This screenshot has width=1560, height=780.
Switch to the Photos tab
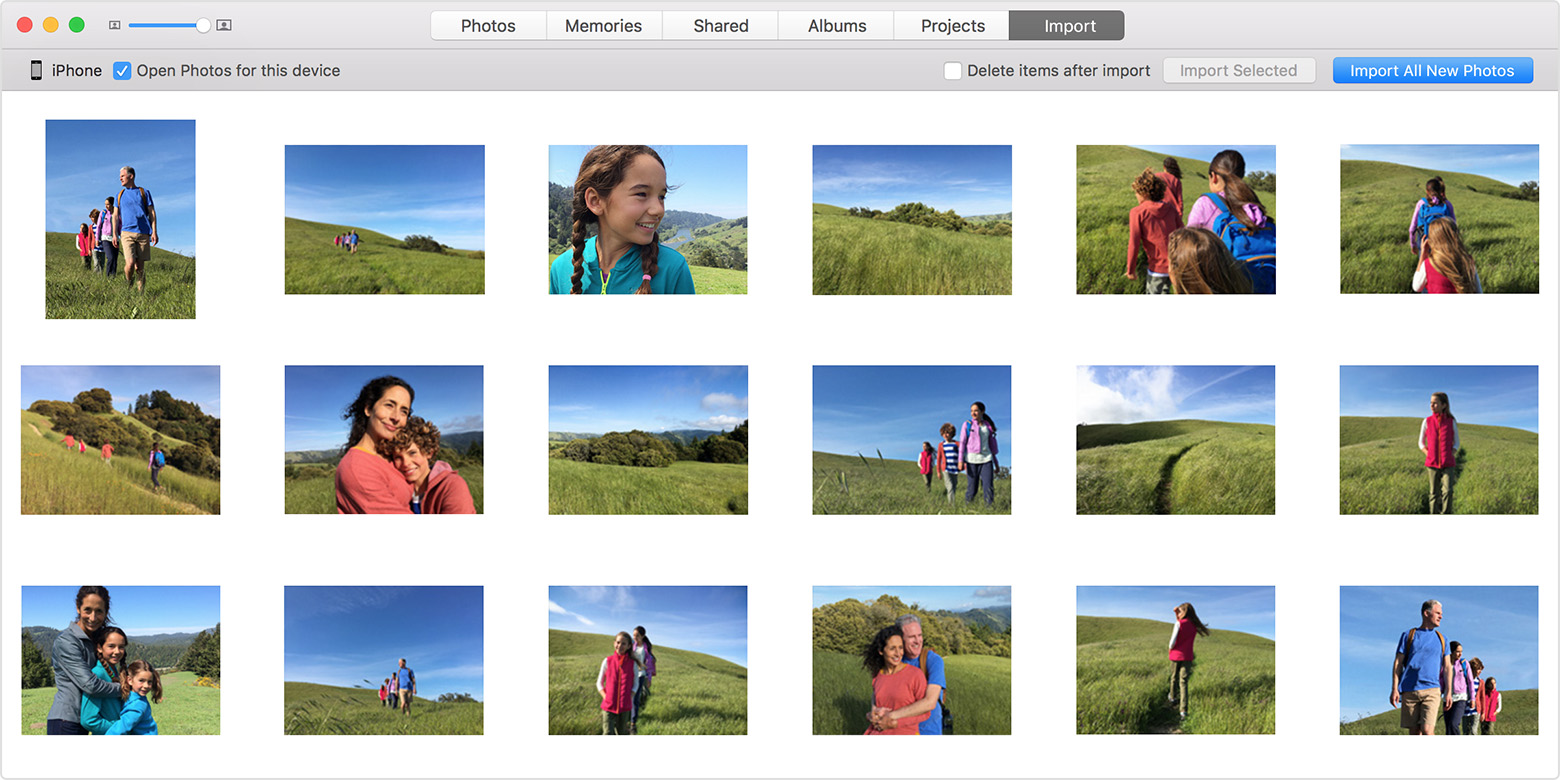488,26
